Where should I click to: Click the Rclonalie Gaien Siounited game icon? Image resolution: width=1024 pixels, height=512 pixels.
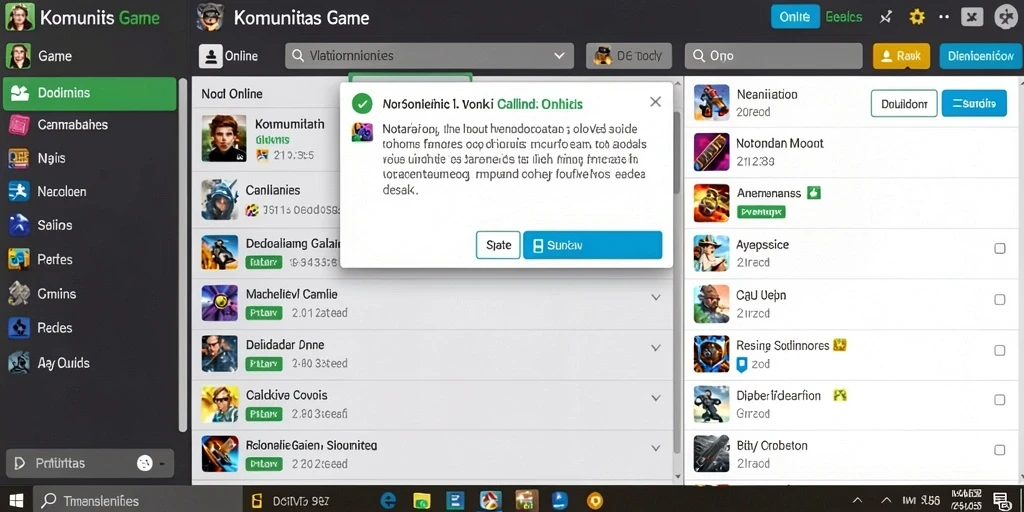pos(220,454)
